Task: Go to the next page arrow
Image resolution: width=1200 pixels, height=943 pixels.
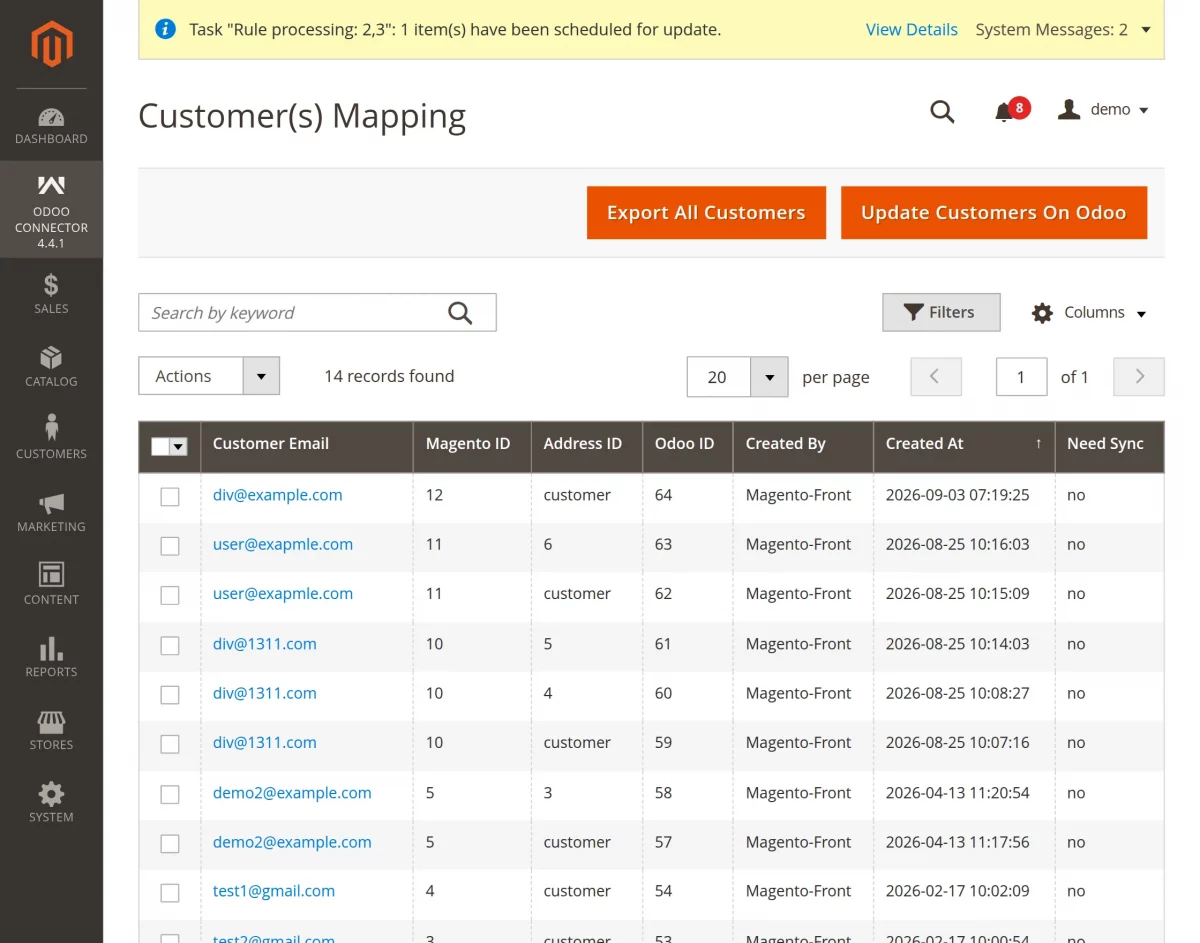Action: tap(1139, 377)
